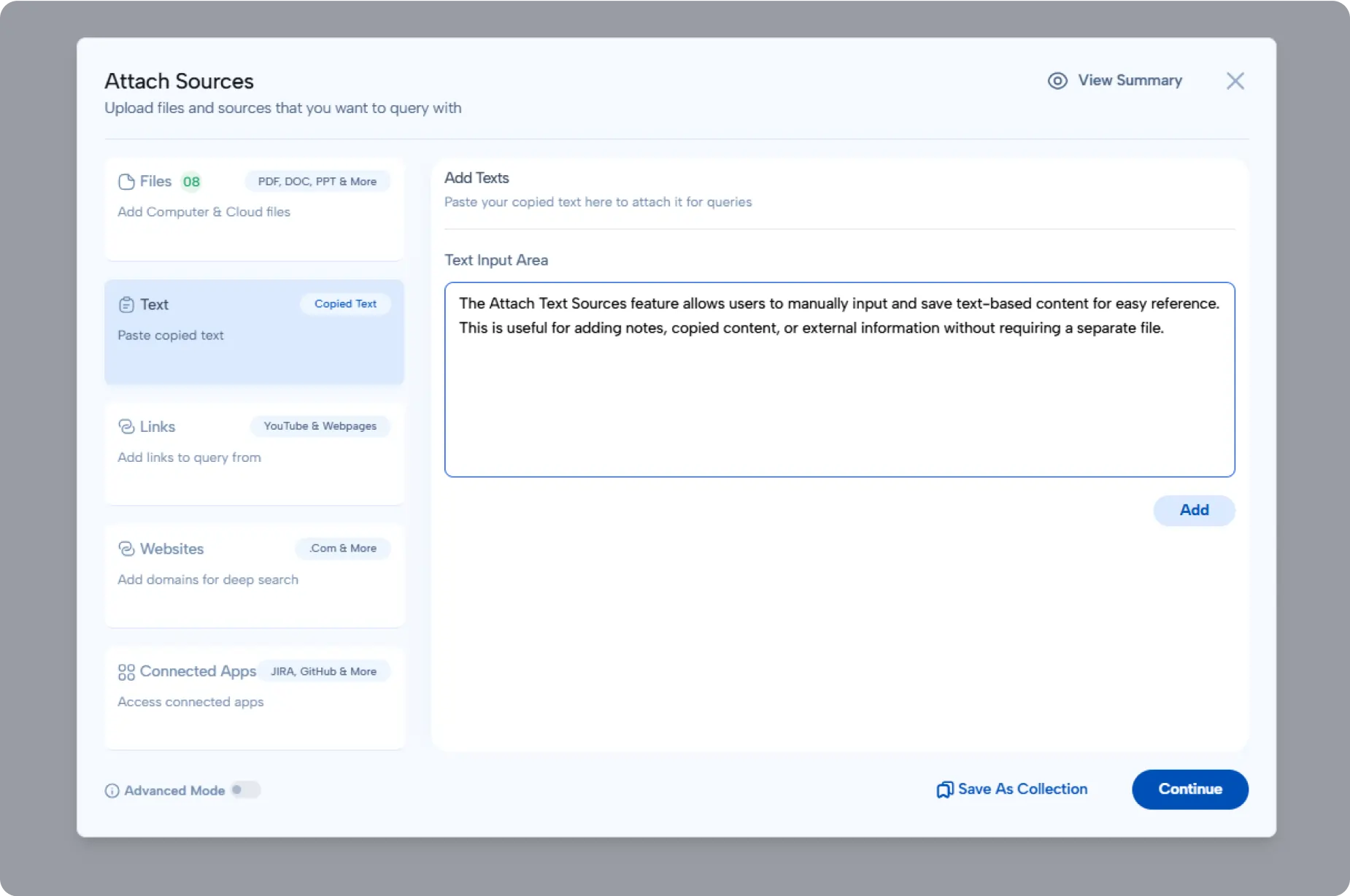Switch to the Files source section

[x=254, y=208]
